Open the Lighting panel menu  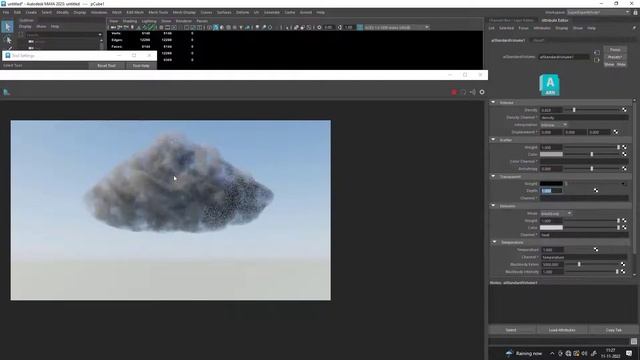pyautogui.click(x=149, y=21)
